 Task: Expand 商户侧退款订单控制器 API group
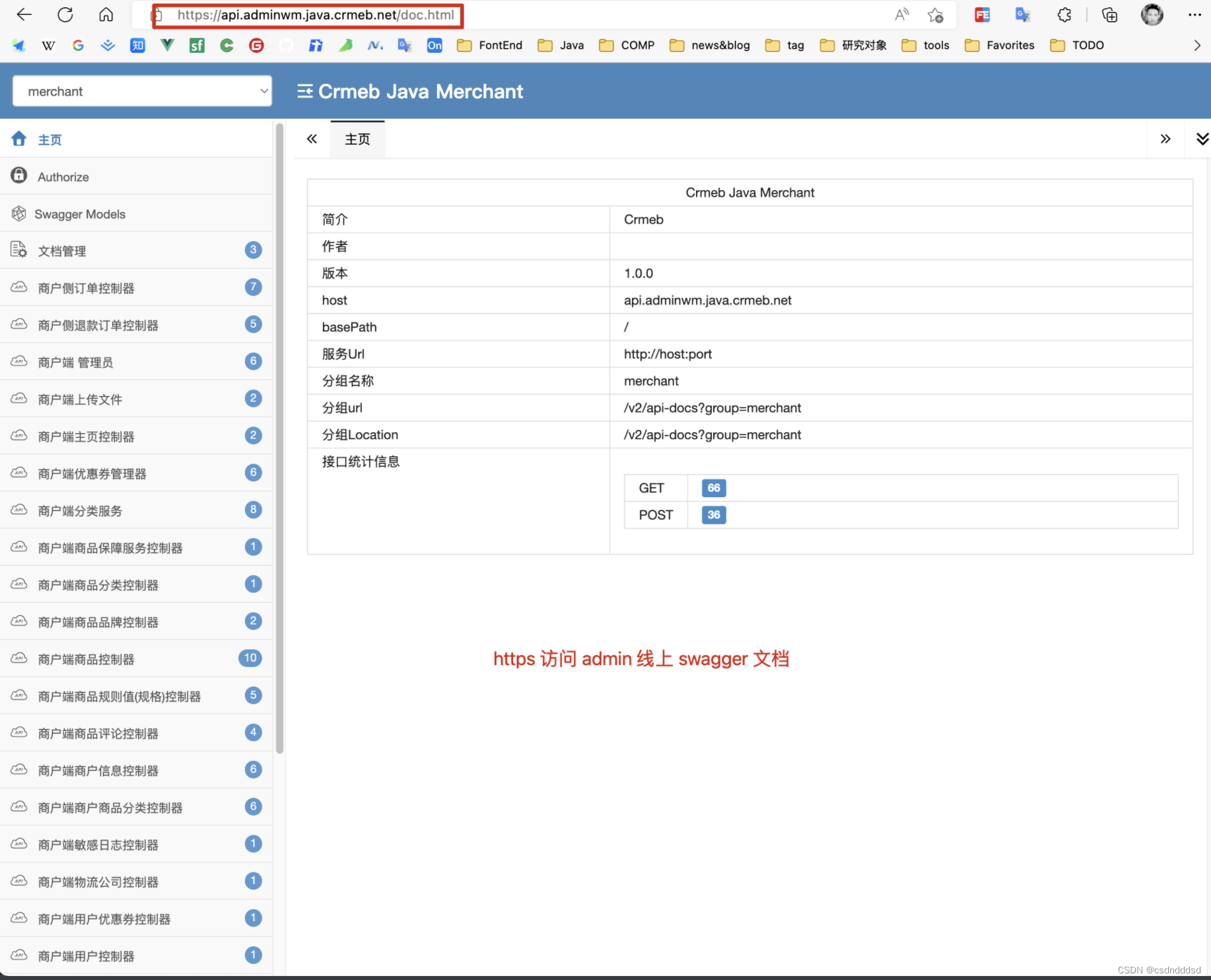136,324
